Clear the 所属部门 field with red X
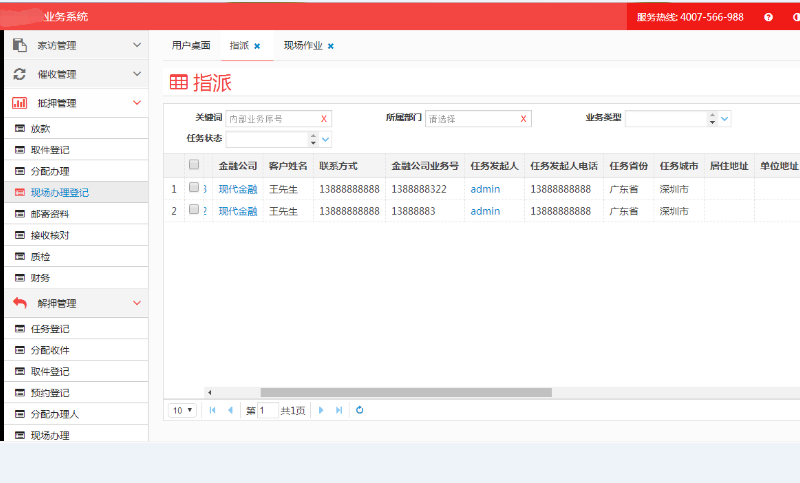Viewport: 800px width, 483px height. pyautogui.click(x=523, y=119)
